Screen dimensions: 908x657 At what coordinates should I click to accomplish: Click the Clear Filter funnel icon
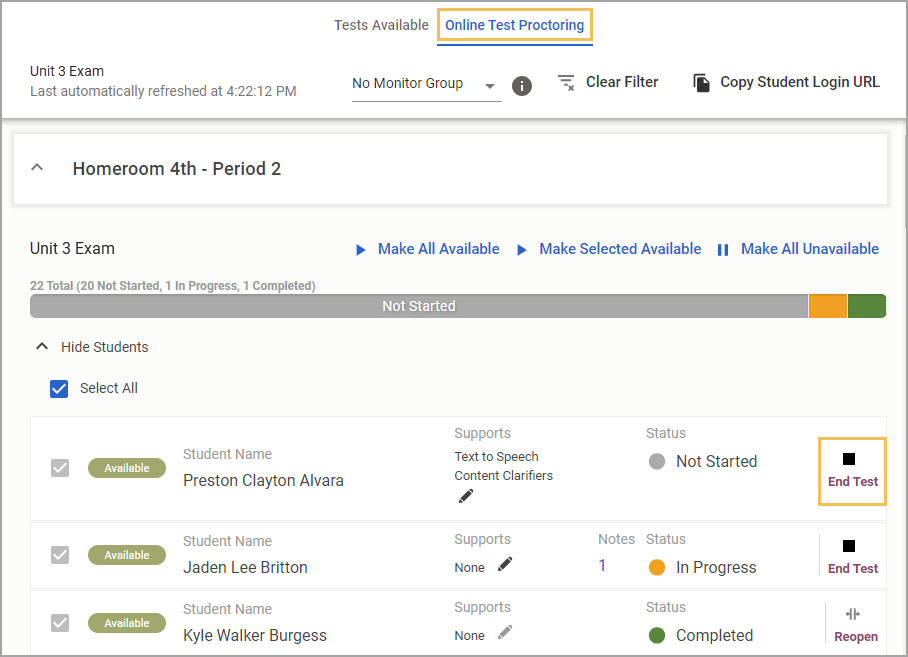[x=566, y=83]
